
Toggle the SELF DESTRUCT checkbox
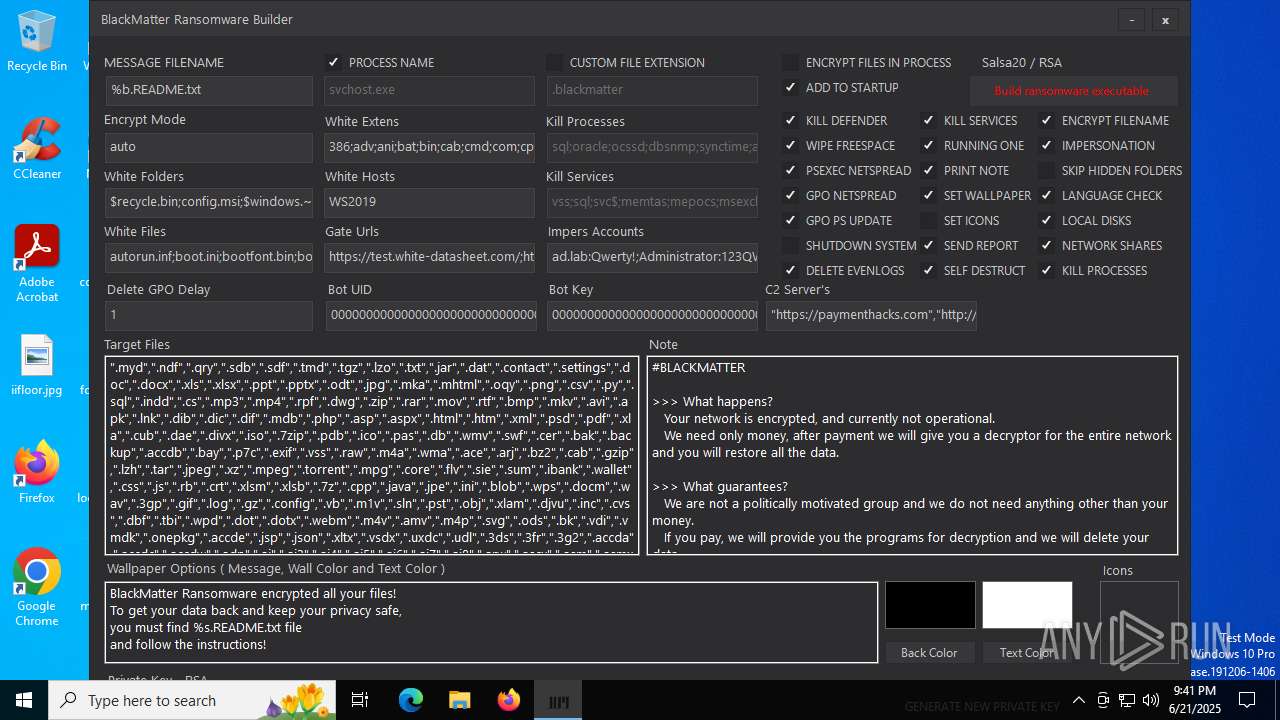pos(929,270)
